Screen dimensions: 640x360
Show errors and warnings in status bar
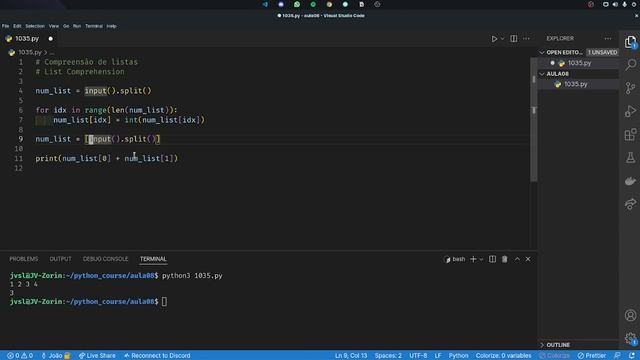point(20,356)
